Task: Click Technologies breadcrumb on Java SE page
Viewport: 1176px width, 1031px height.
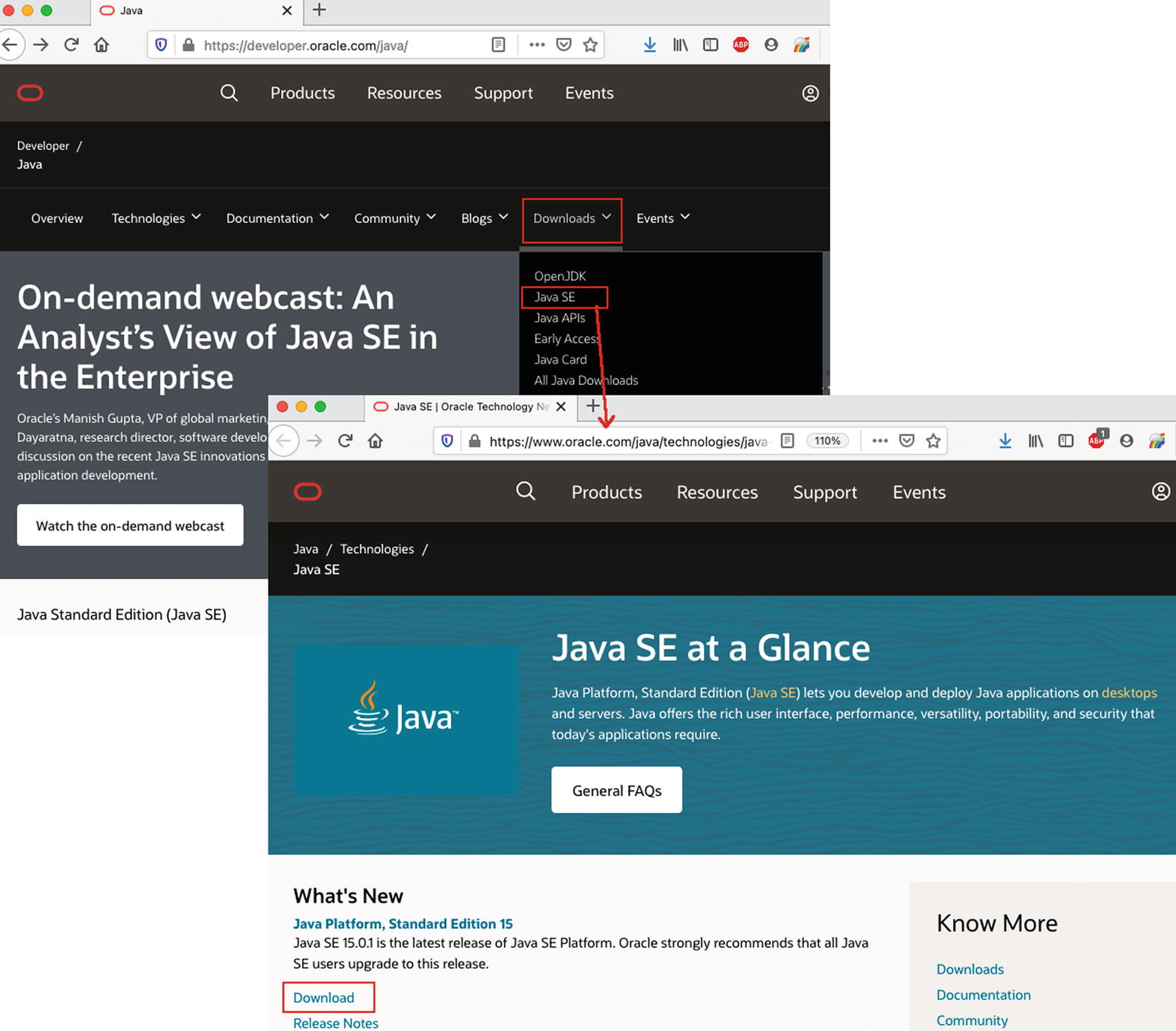Action: [377, 549]
